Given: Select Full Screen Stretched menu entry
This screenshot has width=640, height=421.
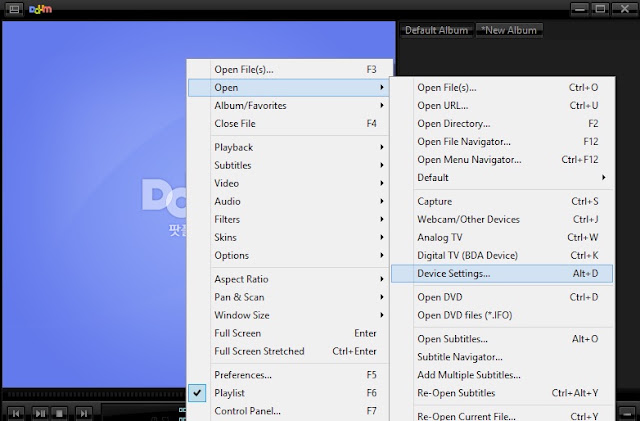Looking at the screenshot, I should coord(289,351).
